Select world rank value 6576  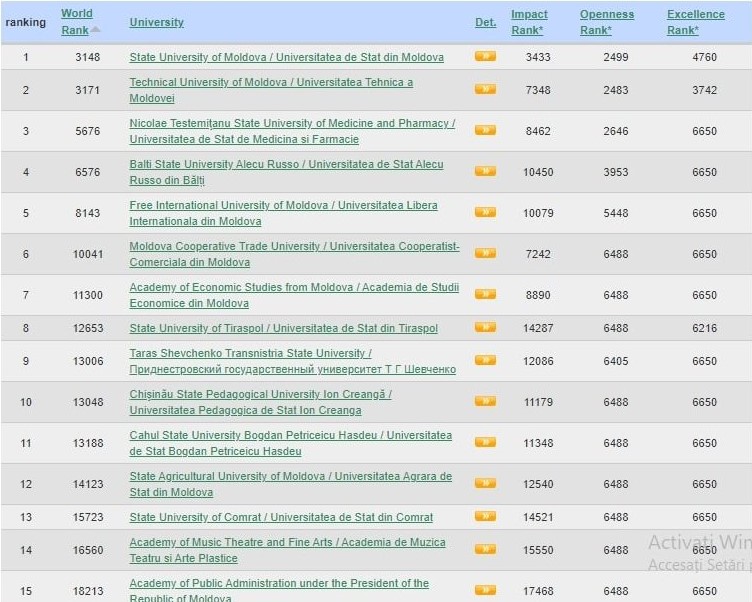pyautogui.click(x=87, y=172)
